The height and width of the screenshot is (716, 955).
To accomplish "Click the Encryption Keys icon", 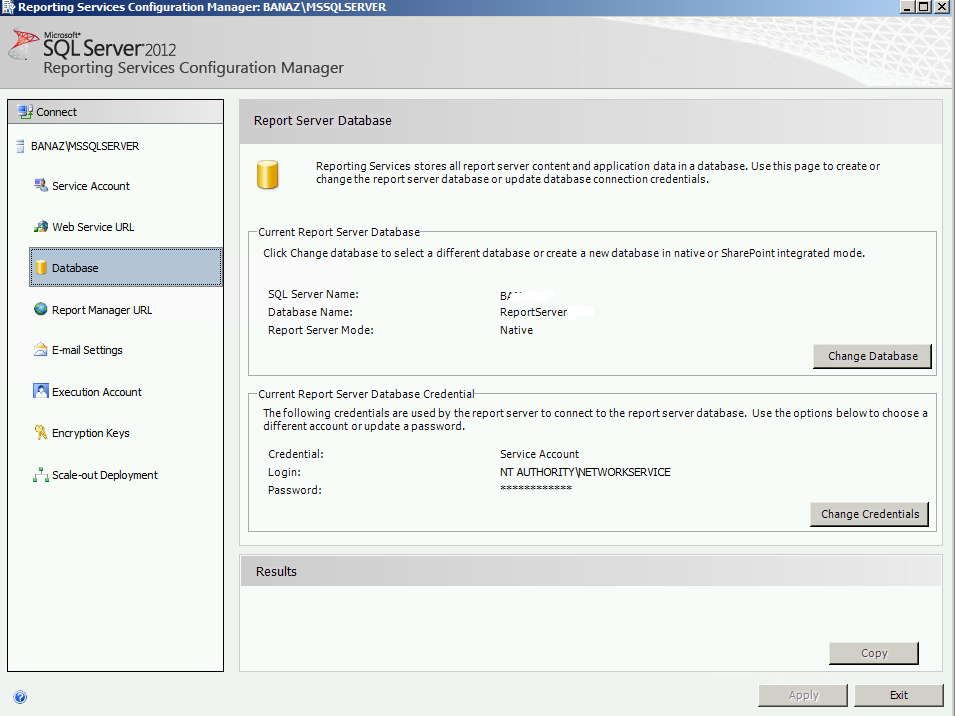I will point(41,432).
